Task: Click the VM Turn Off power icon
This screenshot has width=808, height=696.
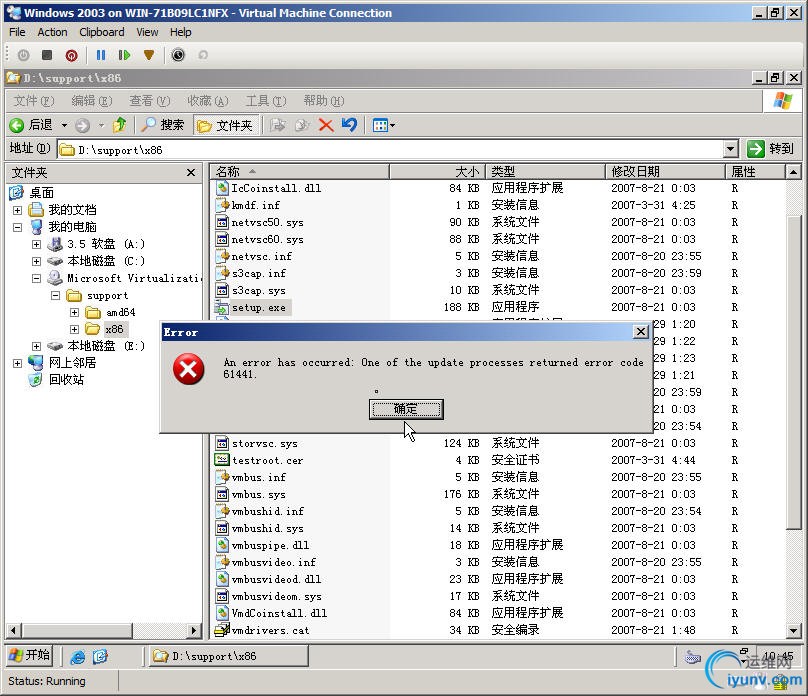Action: pos(23,55)
